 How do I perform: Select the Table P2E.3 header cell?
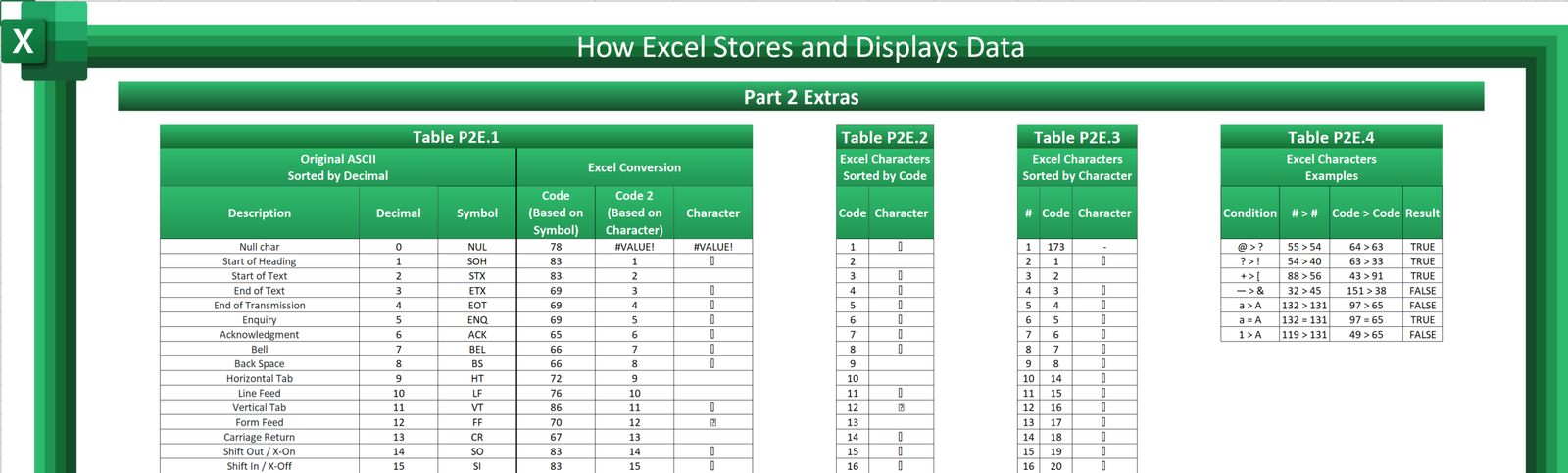click(1077, 137)
